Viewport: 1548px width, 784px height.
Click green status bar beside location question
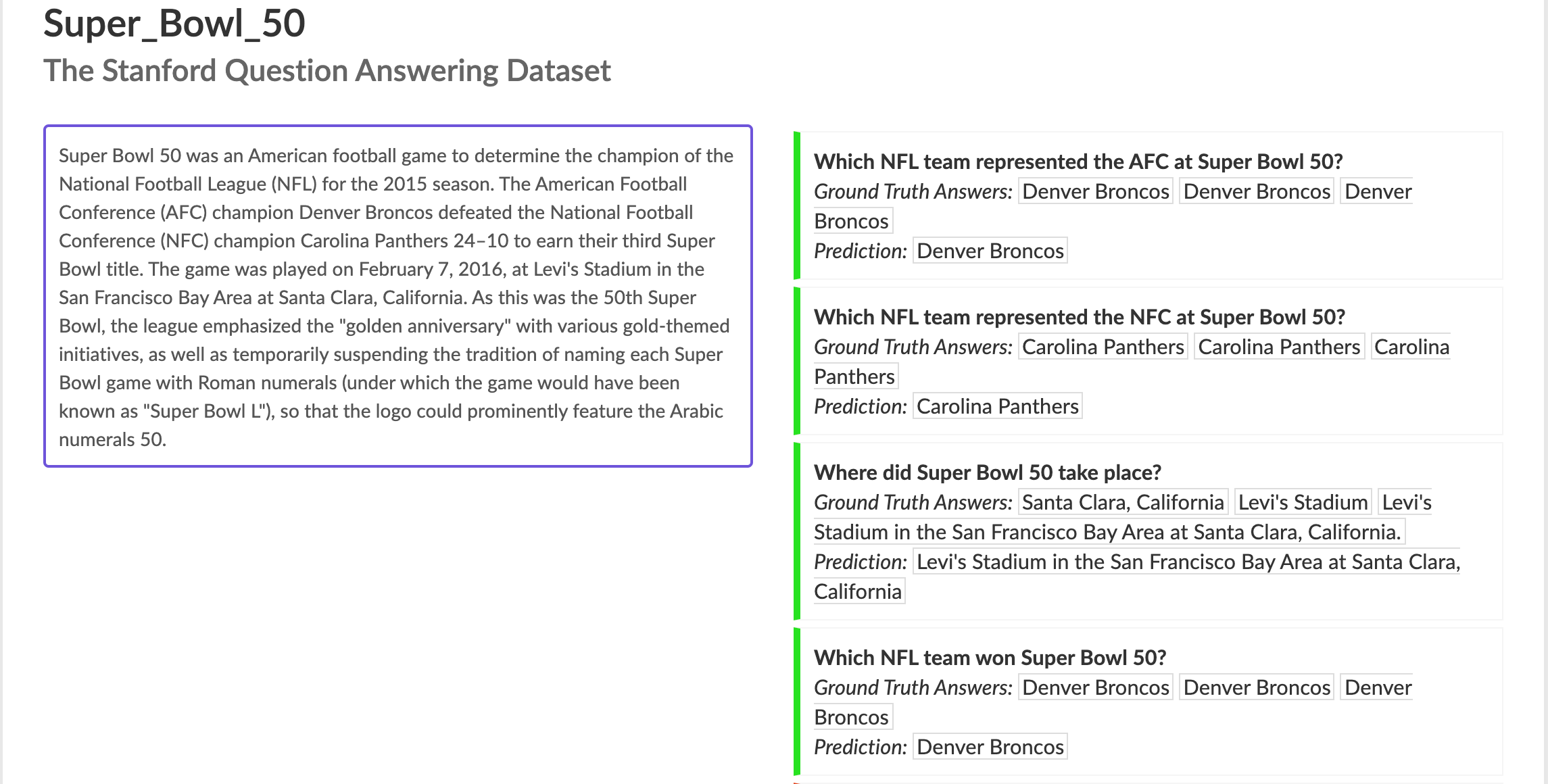click(797, 531)
